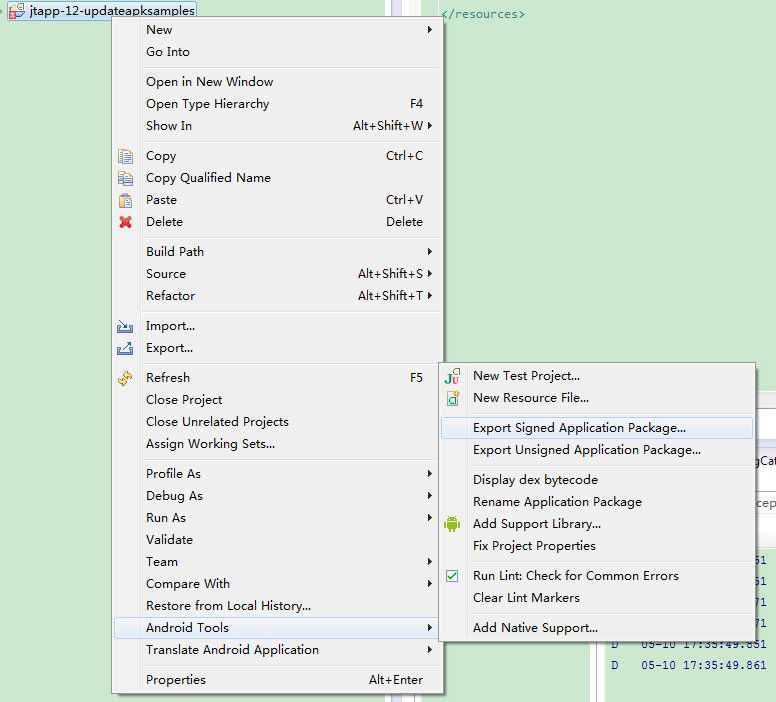The image size is (776, 702).
Task: Click the </resources> closing tag in editor
Action: coord(483,14)
